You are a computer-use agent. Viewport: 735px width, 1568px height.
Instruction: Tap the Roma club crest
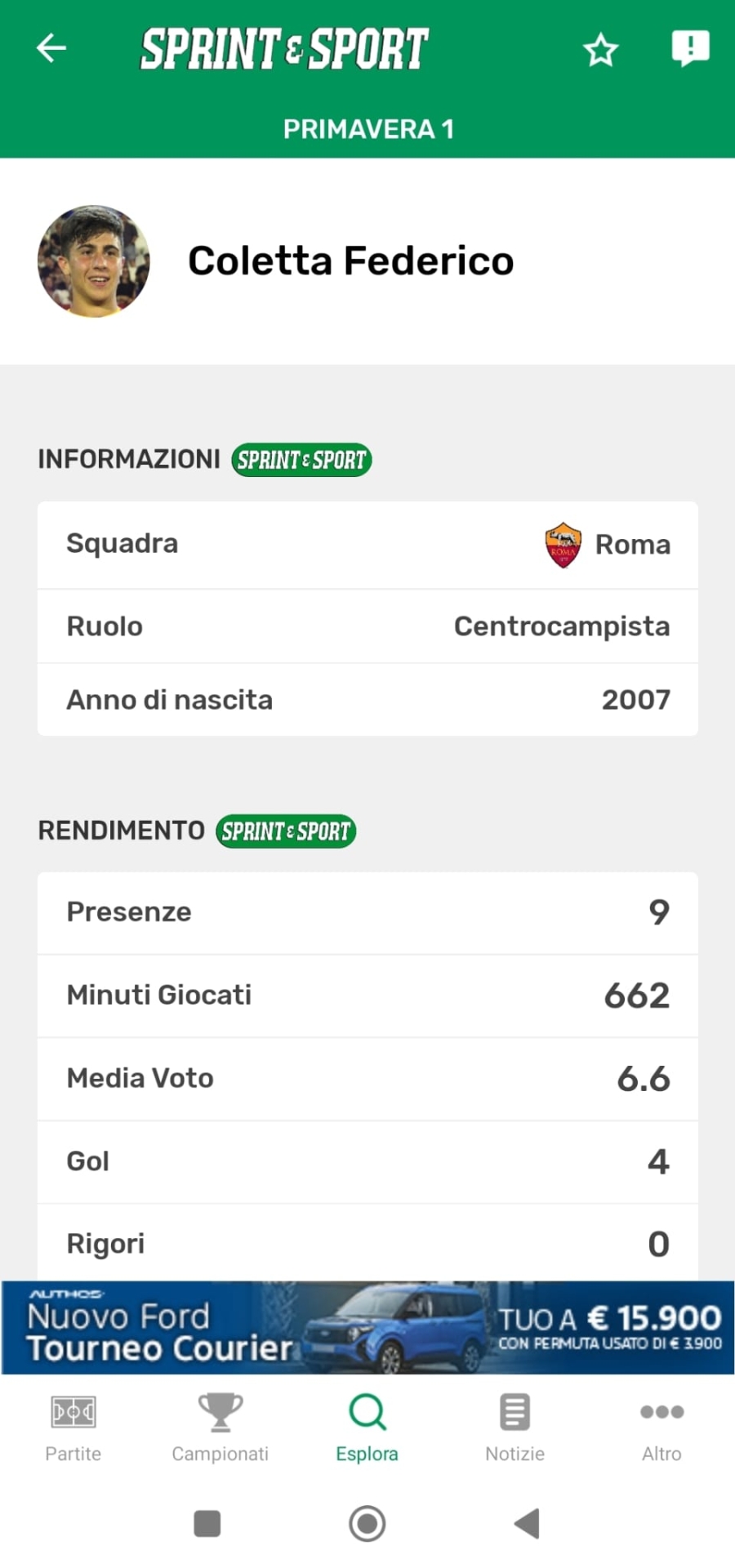[x=563, y=545]
